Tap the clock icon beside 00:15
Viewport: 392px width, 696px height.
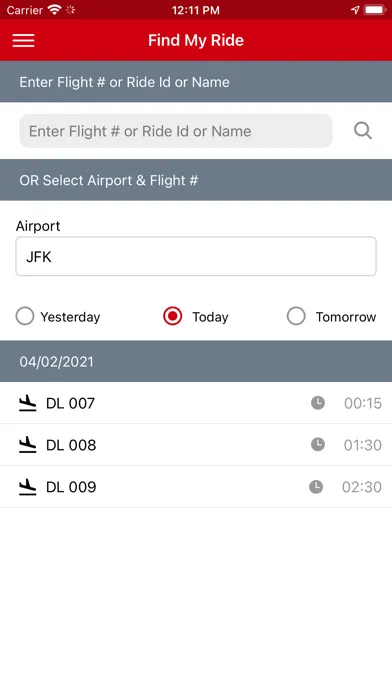(317, 403)
